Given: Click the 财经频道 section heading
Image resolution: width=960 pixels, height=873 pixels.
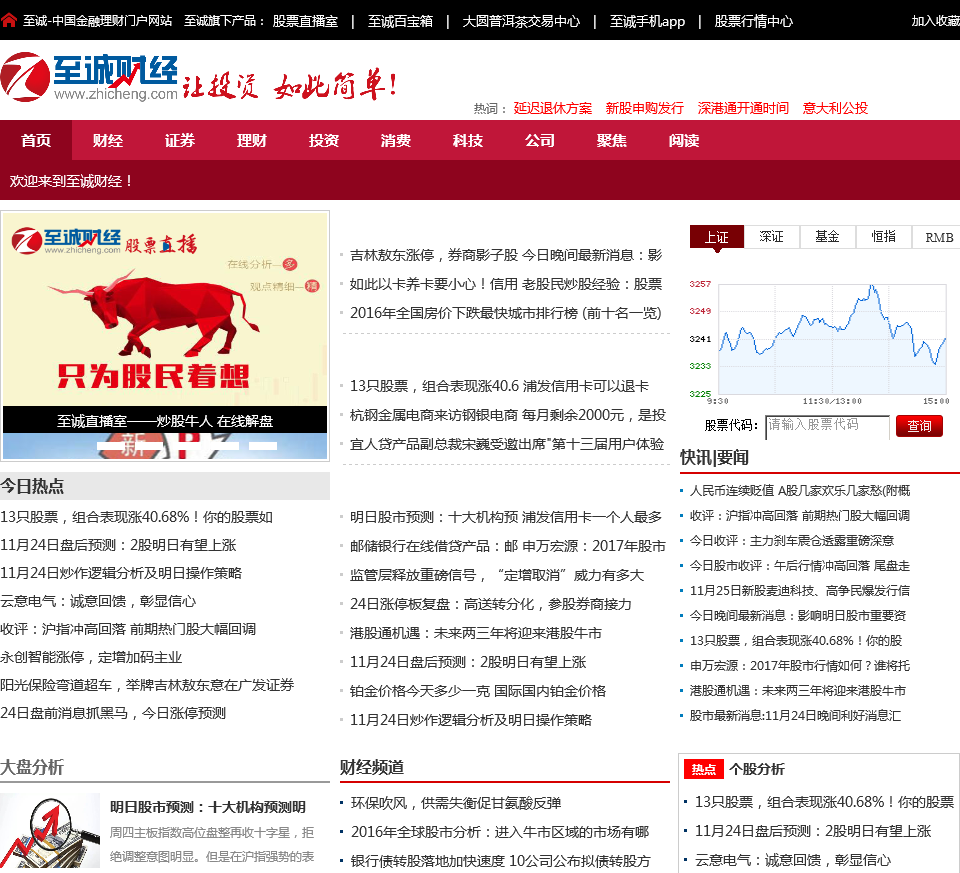Looking at the screenshot, I should [x=372, y=767].
